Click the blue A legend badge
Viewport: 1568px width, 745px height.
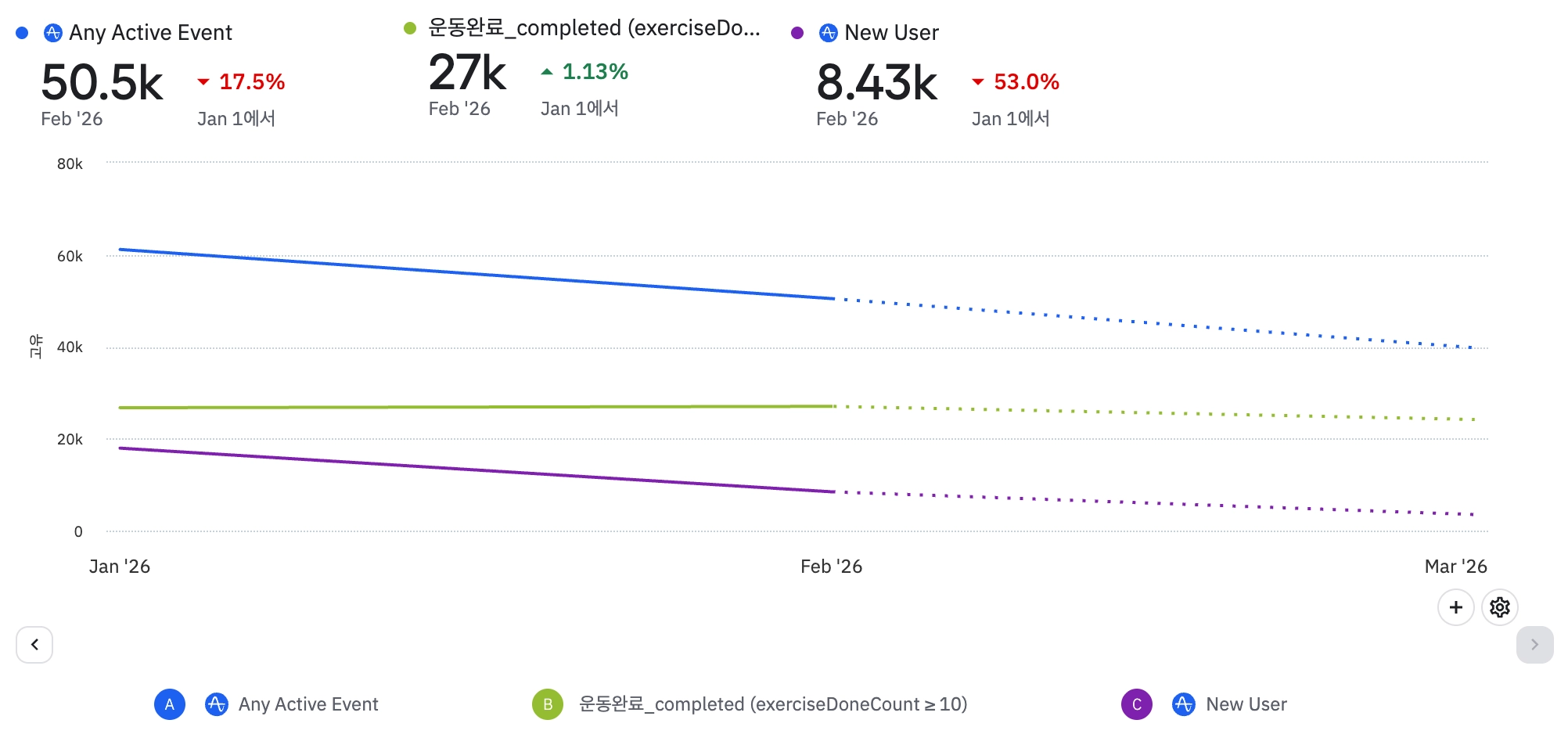coord(170,704)
